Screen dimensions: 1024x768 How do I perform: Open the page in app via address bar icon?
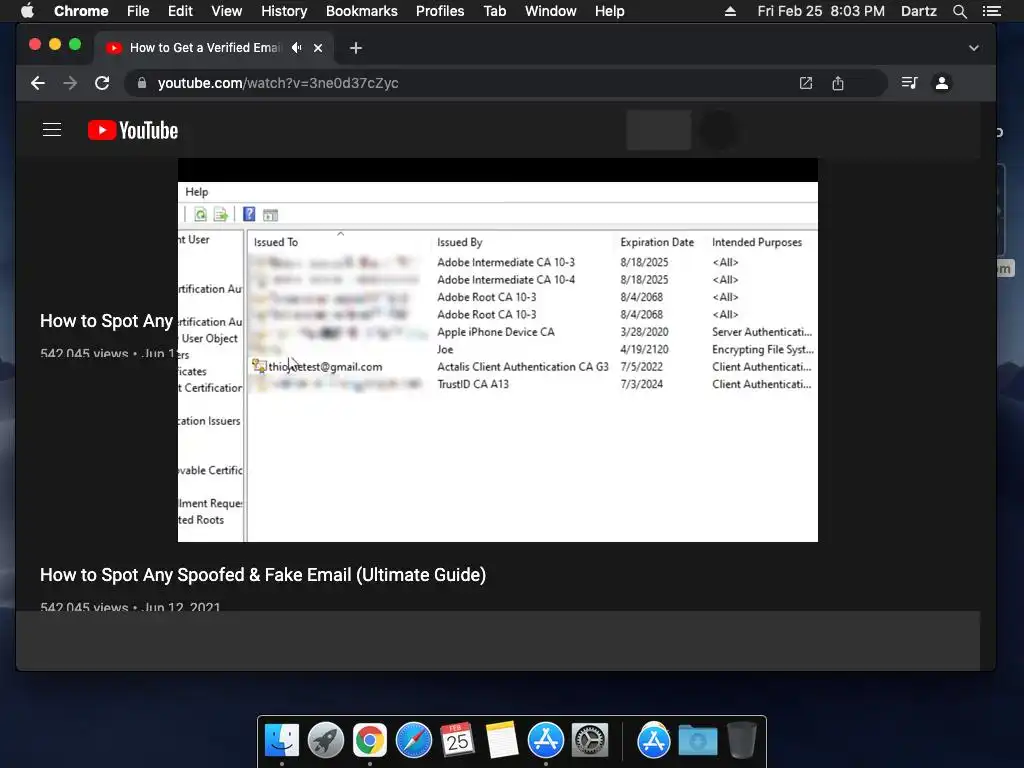pos(806,83)
